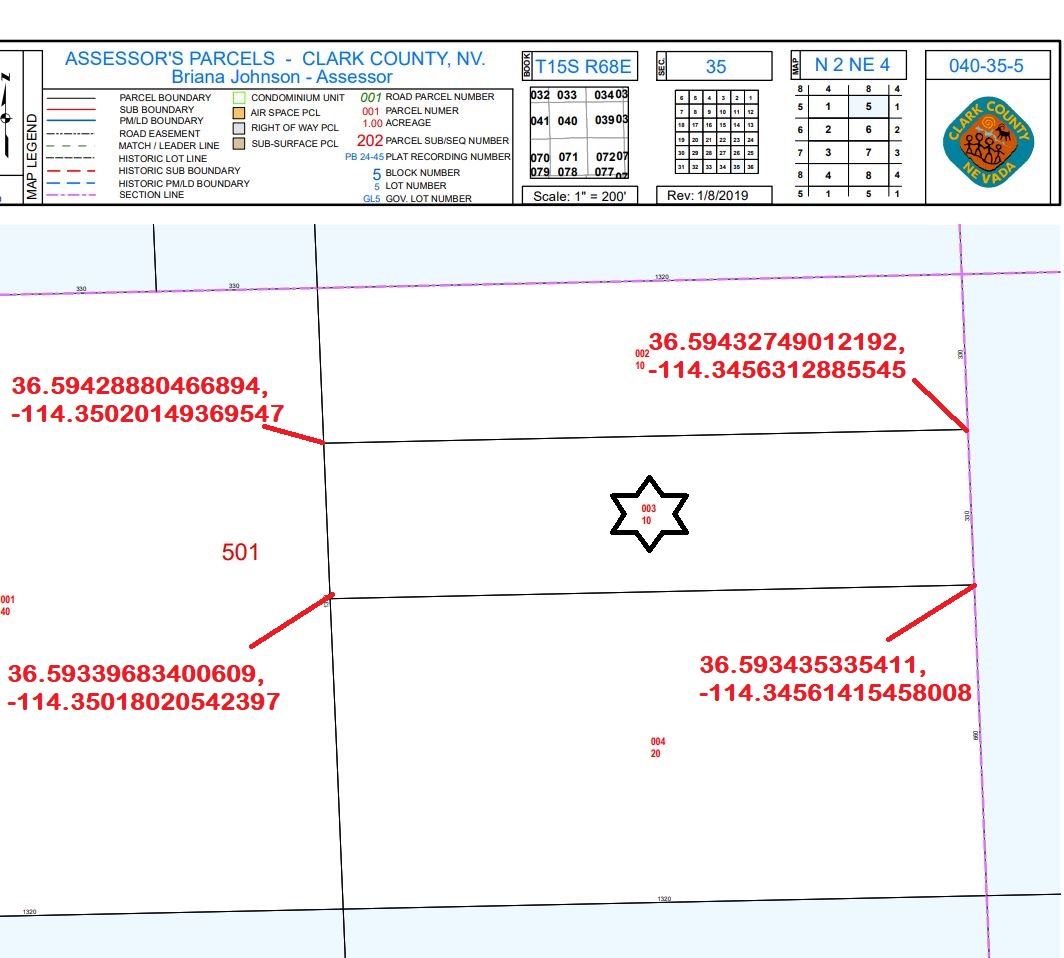This screenshot has width=1064, height=958.
Task: Select book 071 in the book index grid
Action: click(x=568, y=158)
